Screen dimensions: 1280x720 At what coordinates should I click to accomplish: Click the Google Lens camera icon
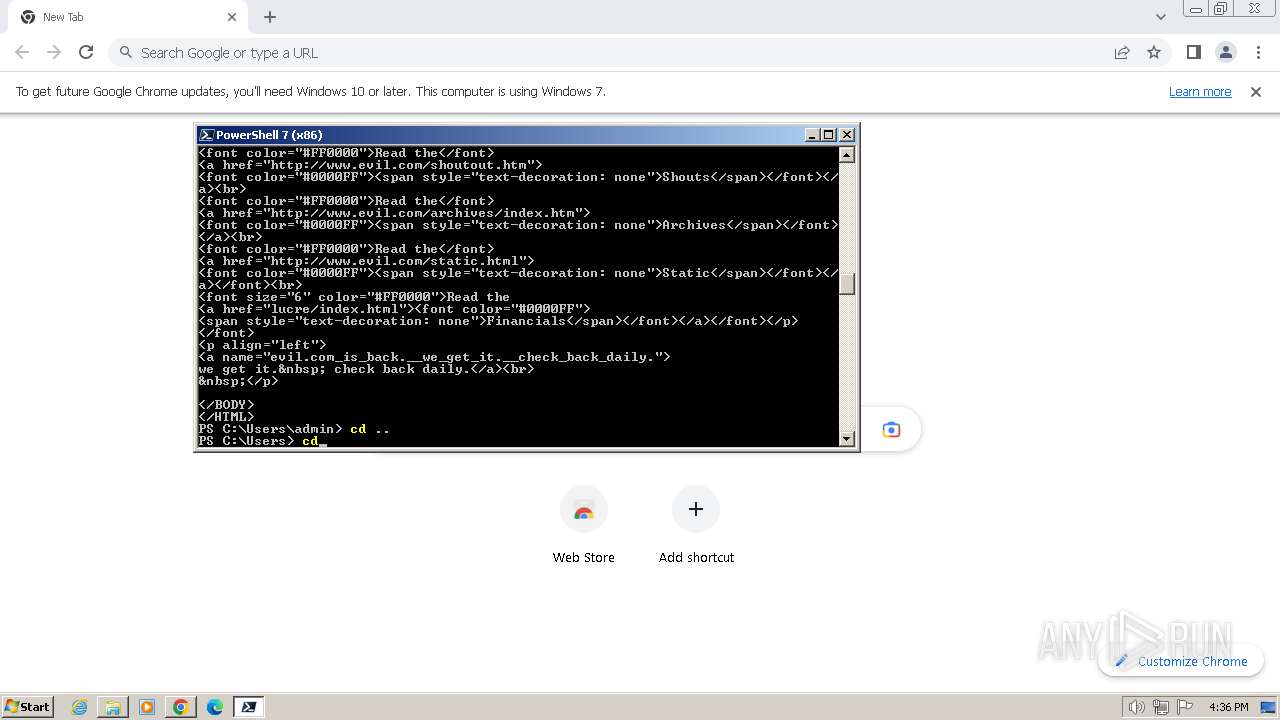coord(891,429)
